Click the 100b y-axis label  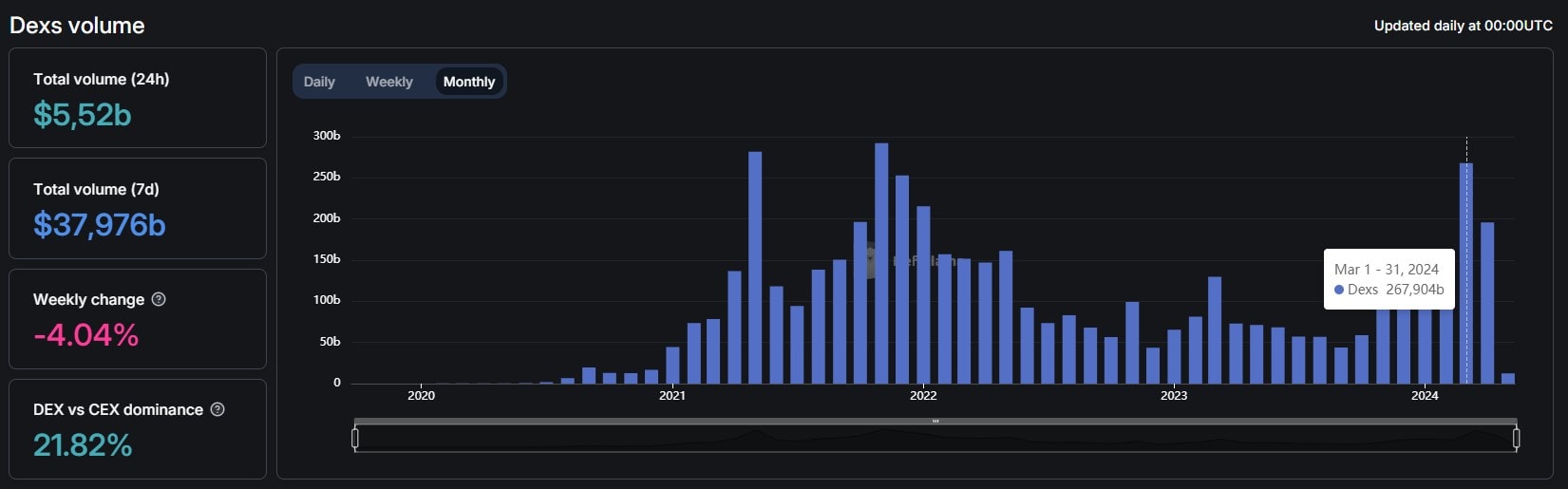pos(327,300)
